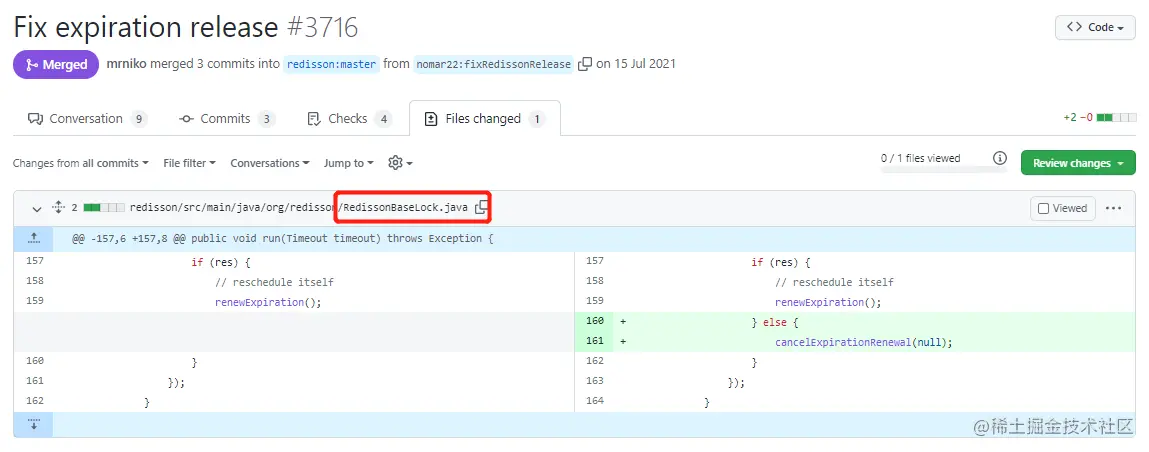
Task: Click the Merged status badge
Action: (x=56, y=64)
